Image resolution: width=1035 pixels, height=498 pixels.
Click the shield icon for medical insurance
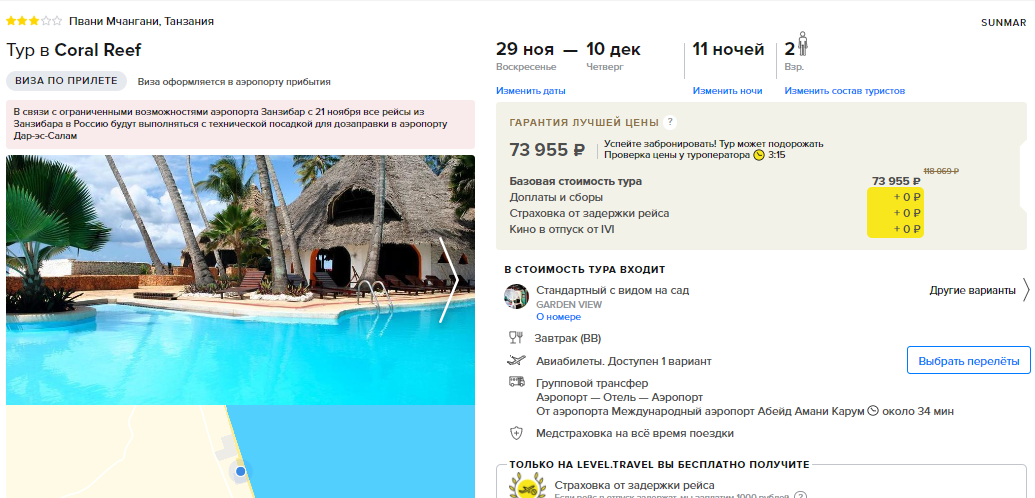[516, 433]
